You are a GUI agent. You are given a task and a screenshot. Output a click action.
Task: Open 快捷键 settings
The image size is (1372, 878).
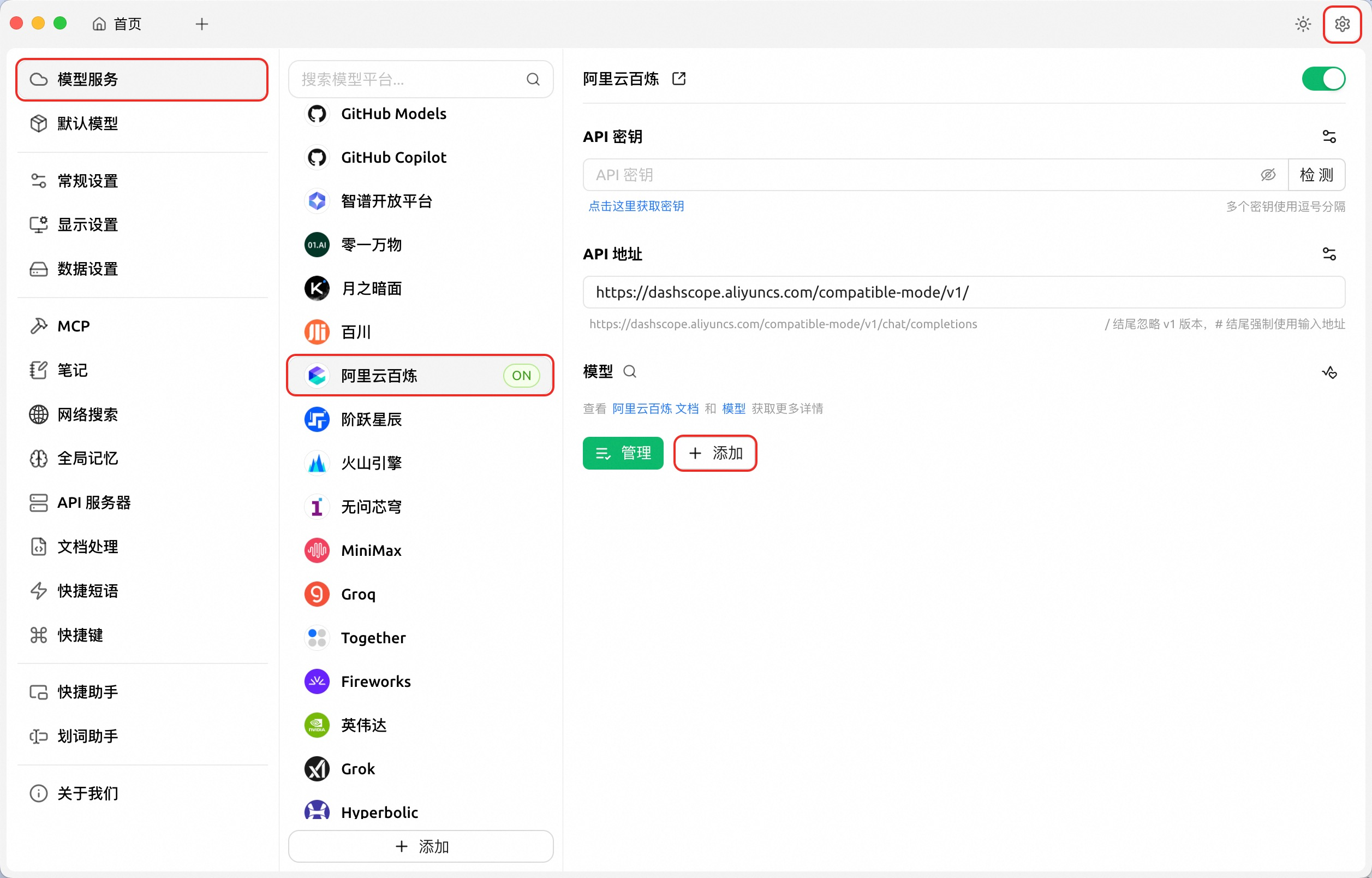click(142, 634)
